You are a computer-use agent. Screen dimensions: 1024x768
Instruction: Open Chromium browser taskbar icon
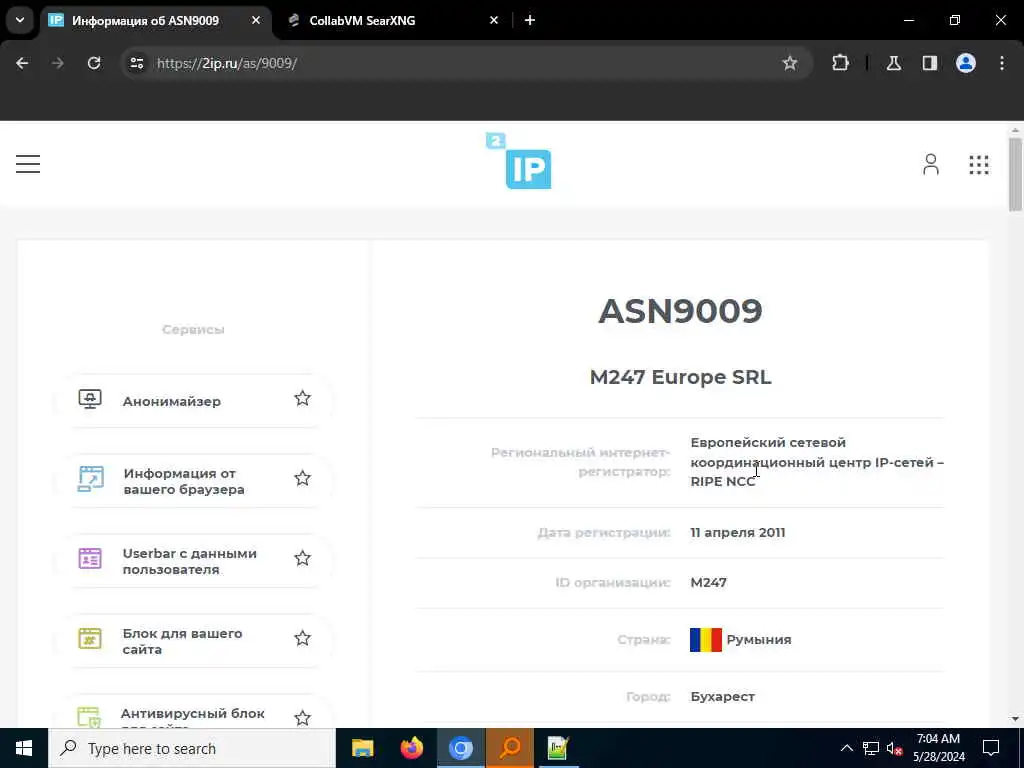coord(460,748)
